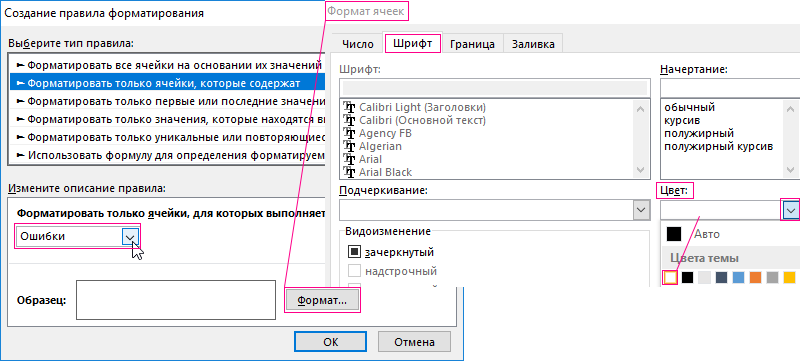
Task: Select Форматировать только ячейки, которые содержат
Action: click(x=167, y=83)
